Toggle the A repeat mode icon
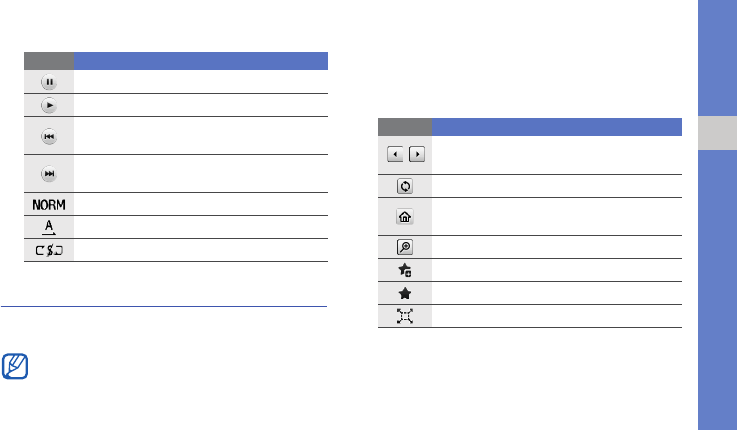Screen dimensions: 737x430 pos(49,227)
